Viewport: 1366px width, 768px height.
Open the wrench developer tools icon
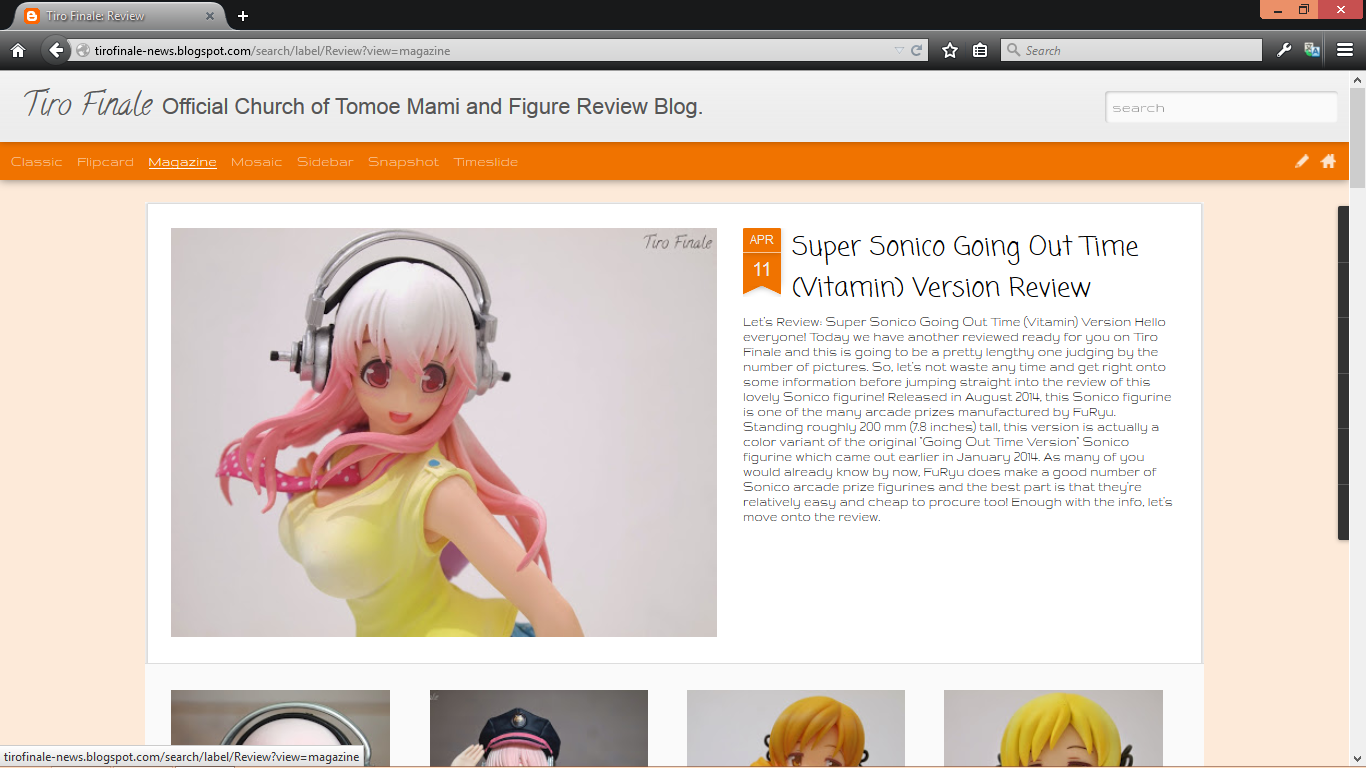click(1285, 50)
